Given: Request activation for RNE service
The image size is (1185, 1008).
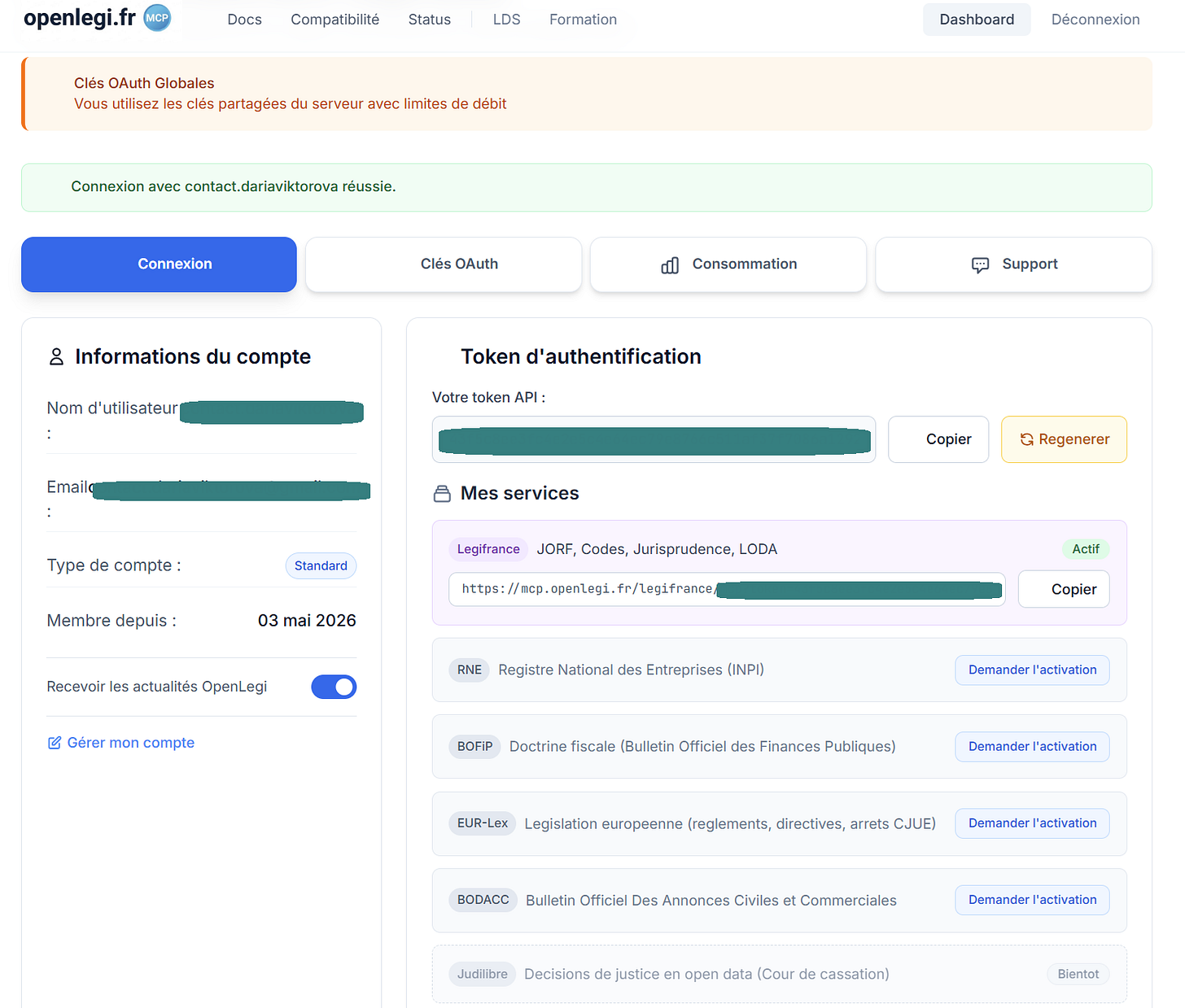Looking at the screenshot, I should coord(1032,670).
